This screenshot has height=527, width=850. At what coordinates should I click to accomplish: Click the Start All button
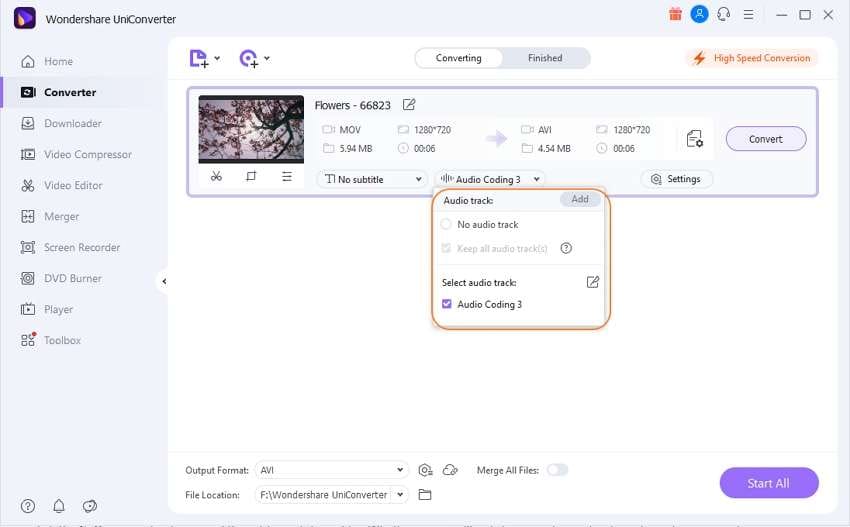[769, 483]
